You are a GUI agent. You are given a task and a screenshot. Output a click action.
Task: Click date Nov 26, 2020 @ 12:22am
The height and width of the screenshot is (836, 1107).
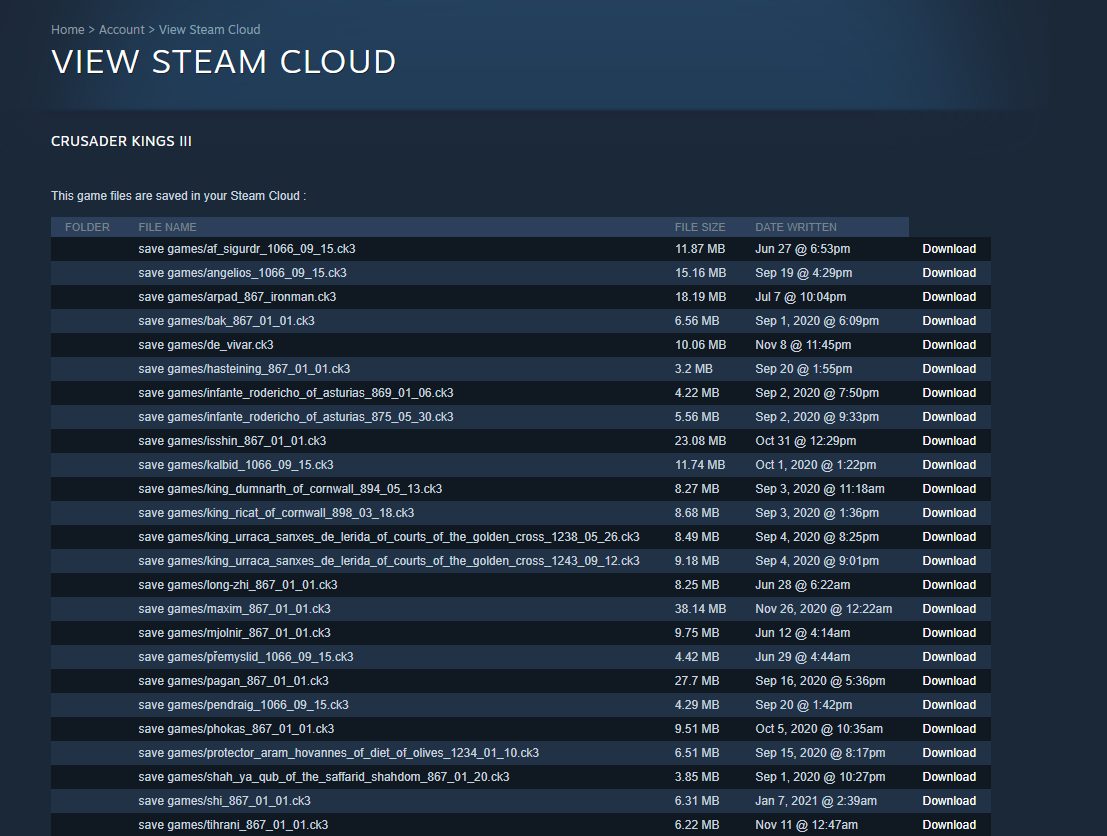point(824,609)
